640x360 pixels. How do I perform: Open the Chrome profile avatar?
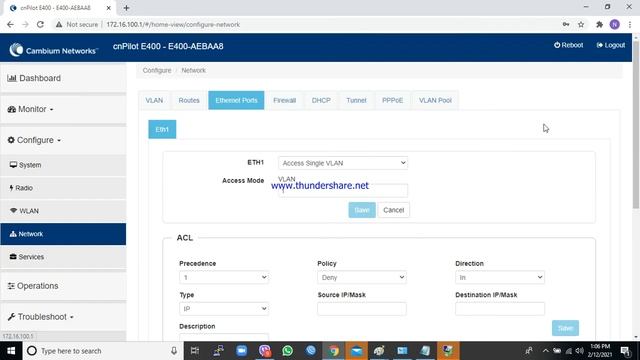(614, 24)
